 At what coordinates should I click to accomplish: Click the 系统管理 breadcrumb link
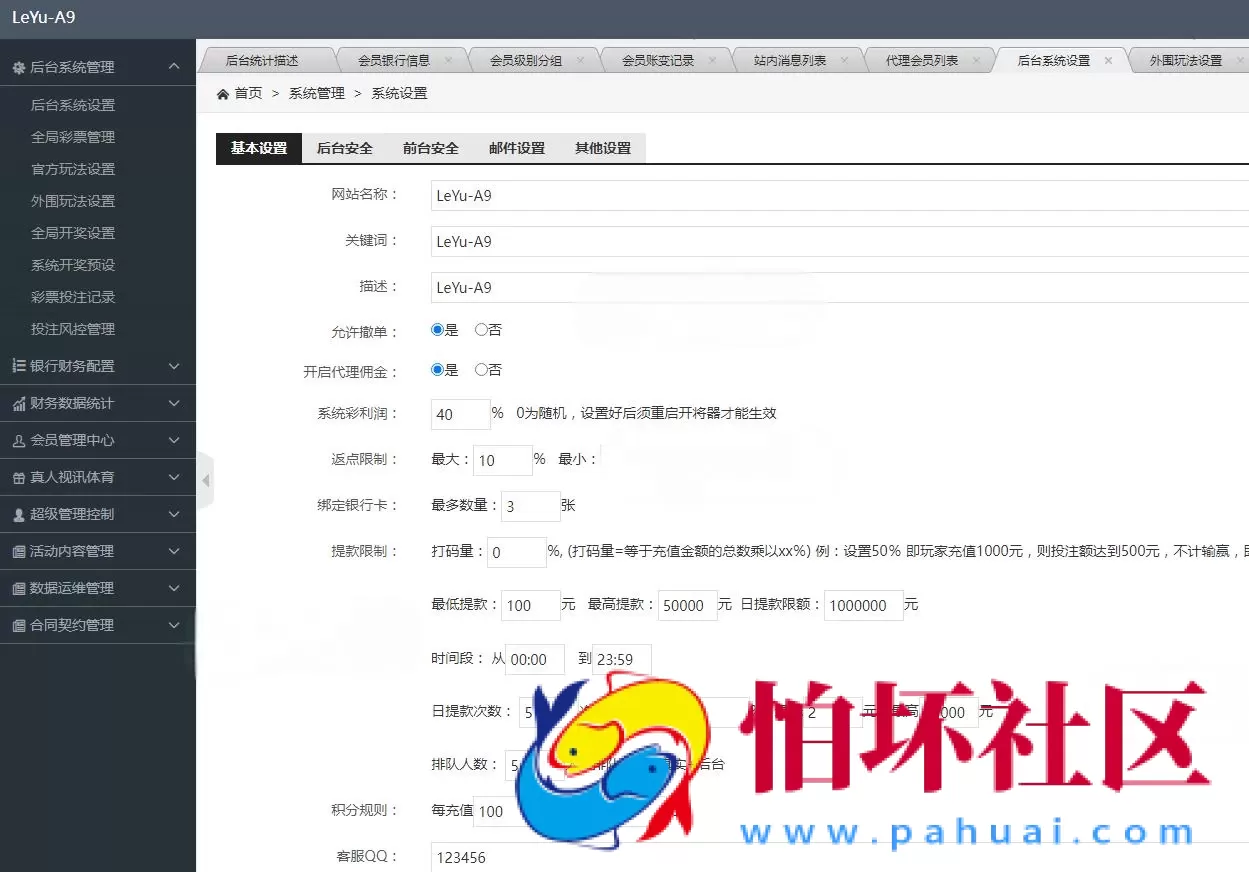point(316,93)
